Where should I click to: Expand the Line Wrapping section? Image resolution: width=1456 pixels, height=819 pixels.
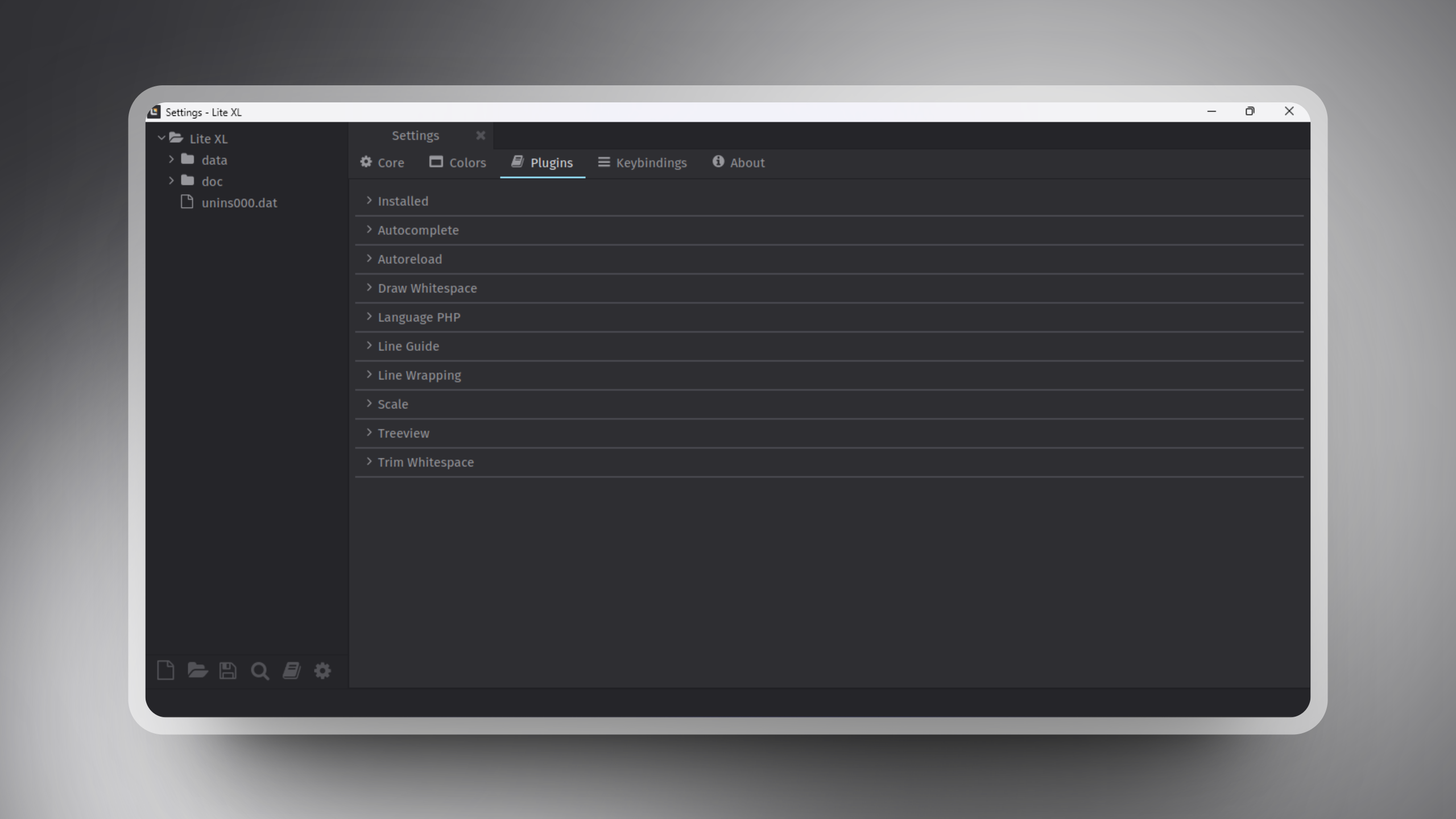click(419, 375)
